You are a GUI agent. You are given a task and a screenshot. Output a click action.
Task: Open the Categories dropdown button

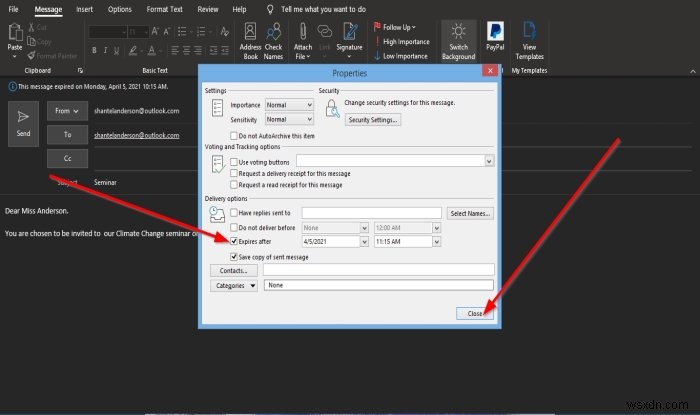click(234, 286)
